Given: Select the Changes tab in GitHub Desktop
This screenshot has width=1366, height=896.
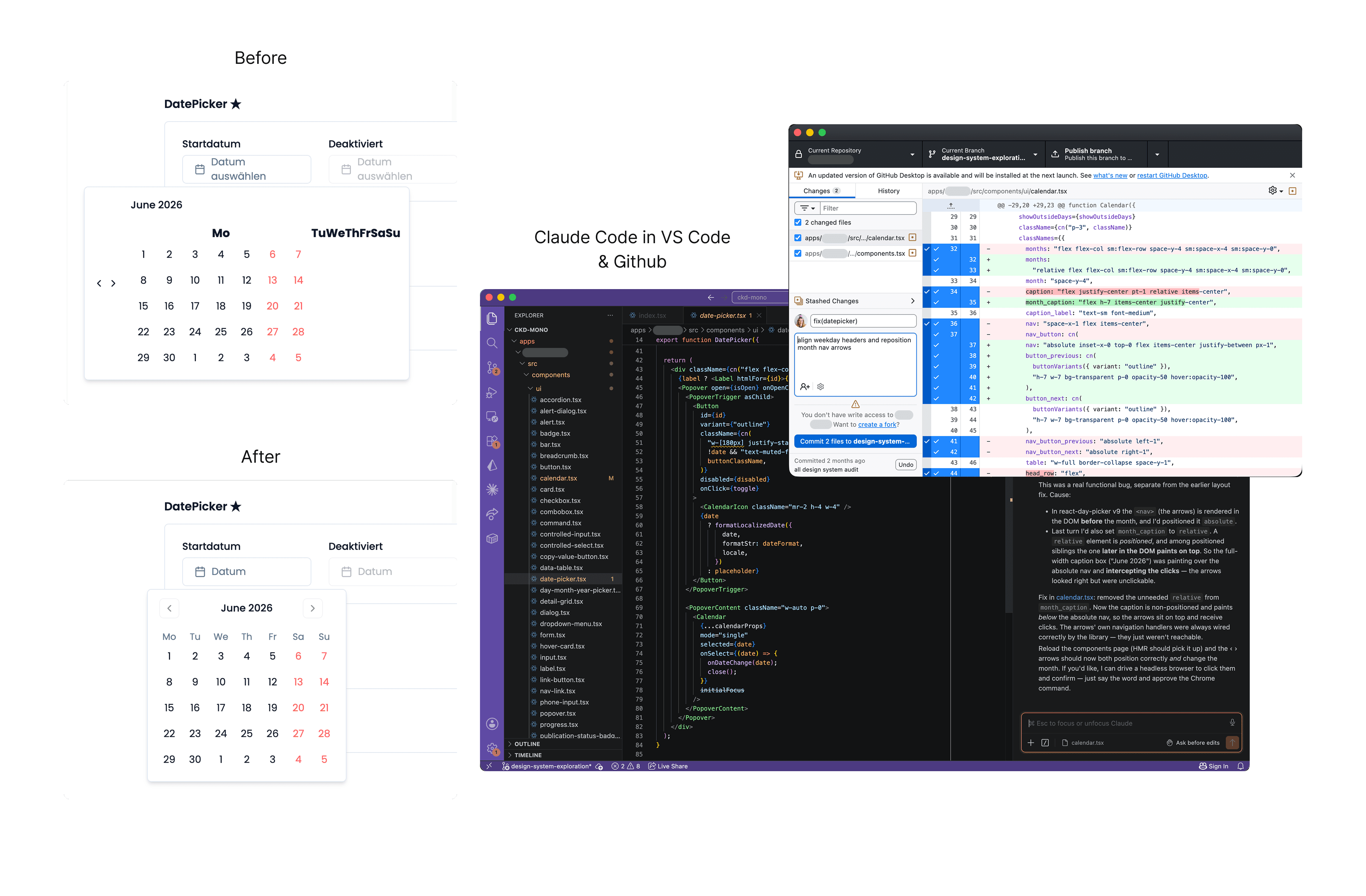Looking at the screenshot, I should [x=822, y=191].
